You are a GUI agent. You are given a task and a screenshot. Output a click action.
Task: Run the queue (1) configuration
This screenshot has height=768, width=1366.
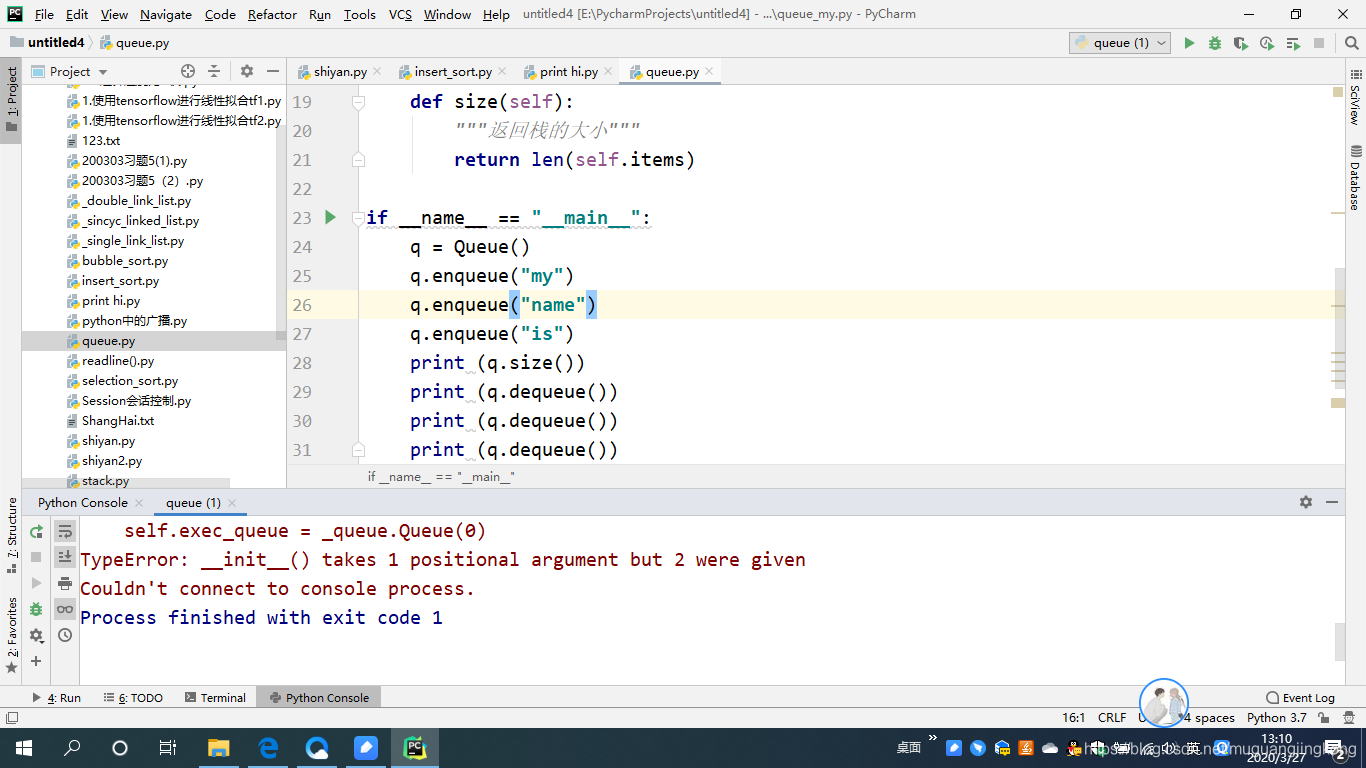(x=1189, y=43)
